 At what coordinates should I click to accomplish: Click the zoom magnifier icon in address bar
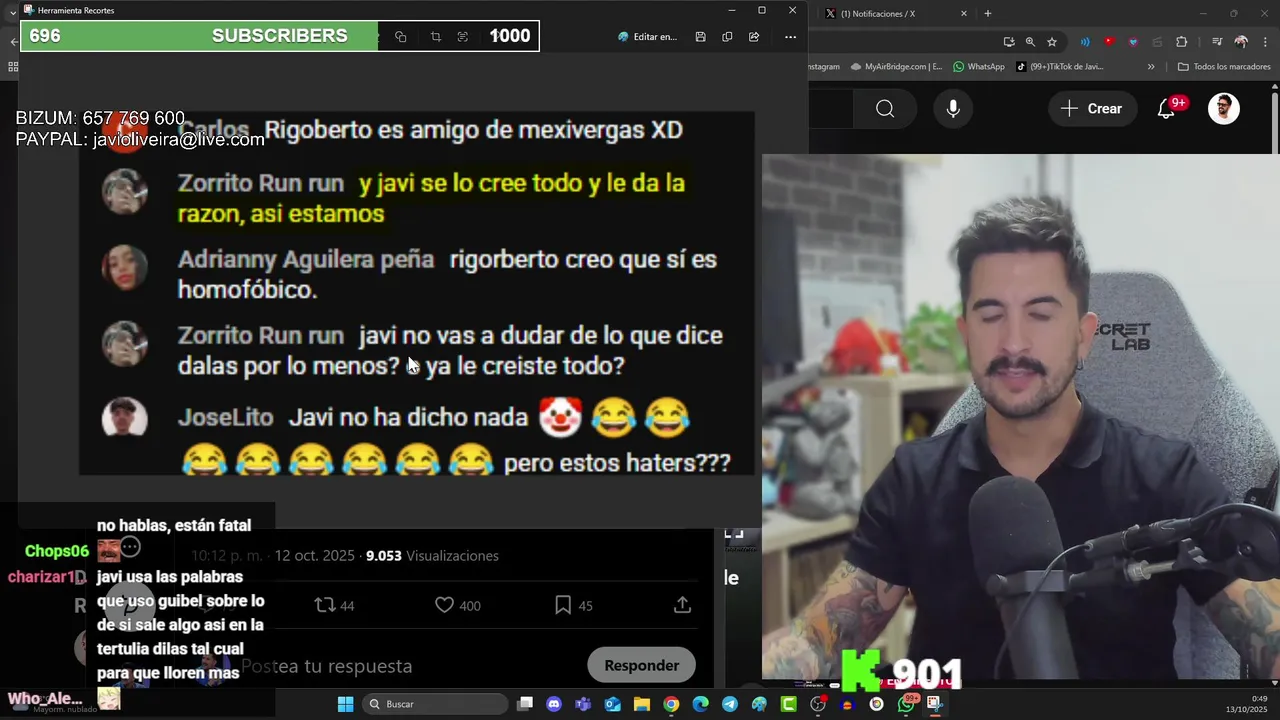click(1030, 42)
